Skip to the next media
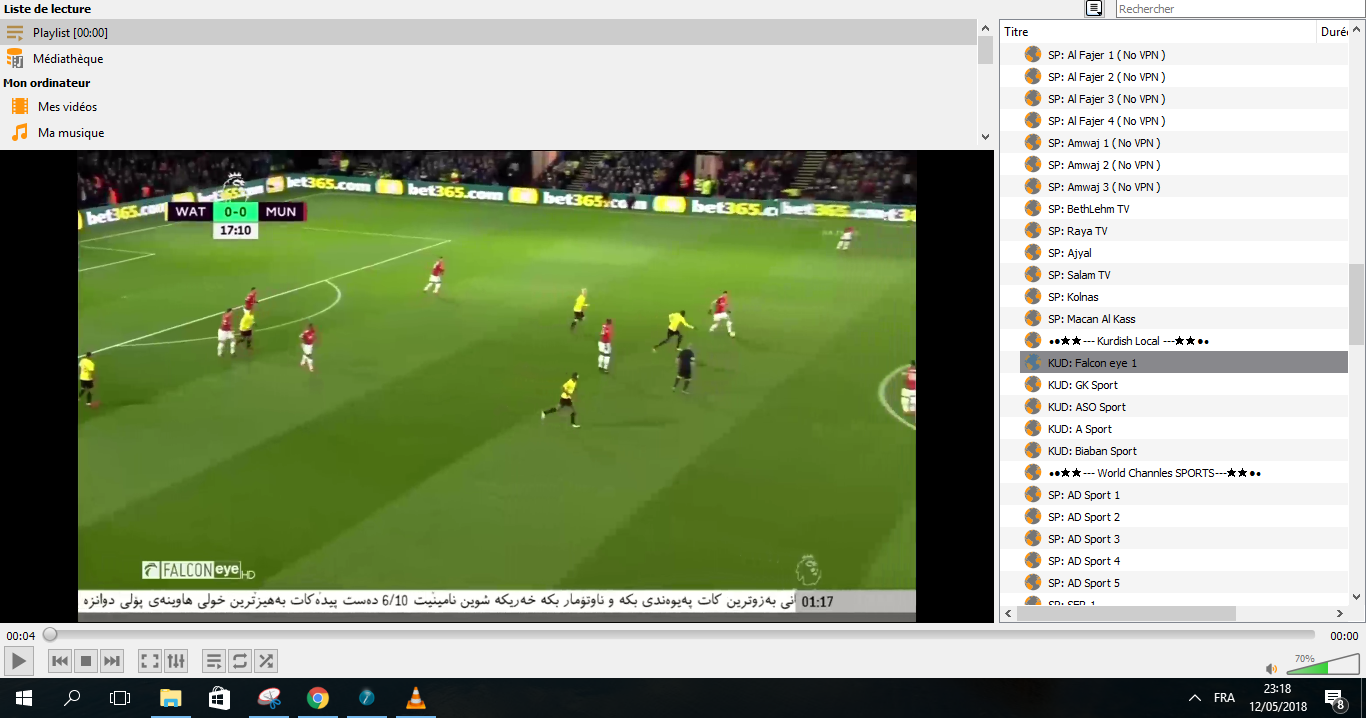Viewport: 1366px width, 718px height. pyautogui.click(x=111, y=660)
